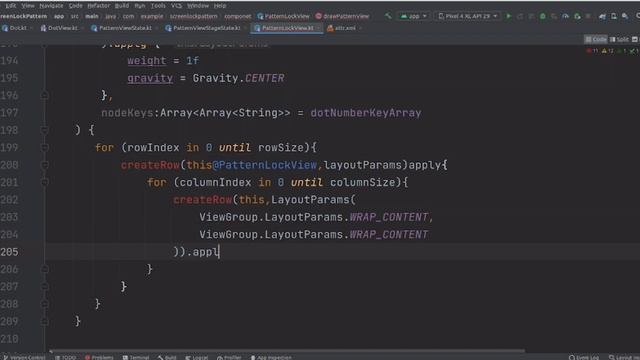Image resolution: width=640 pixels, height=360 pixels.
Task: Switch to the PatternViewState.kt tab
Action: tap(125, 28)
